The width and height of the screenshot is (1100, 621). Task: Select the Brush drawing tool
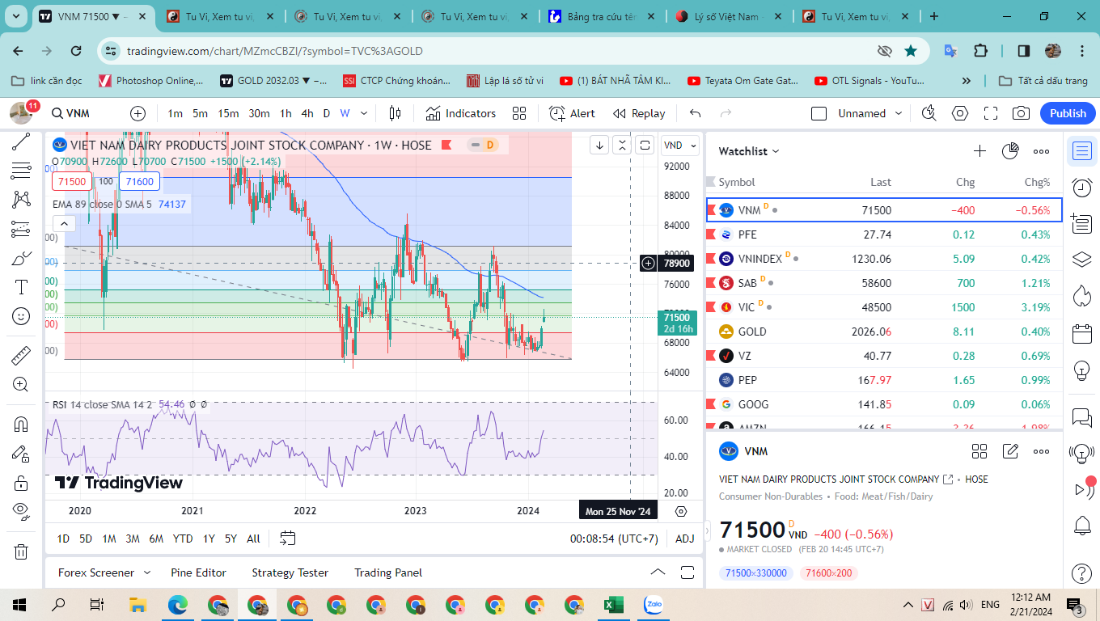20,258
